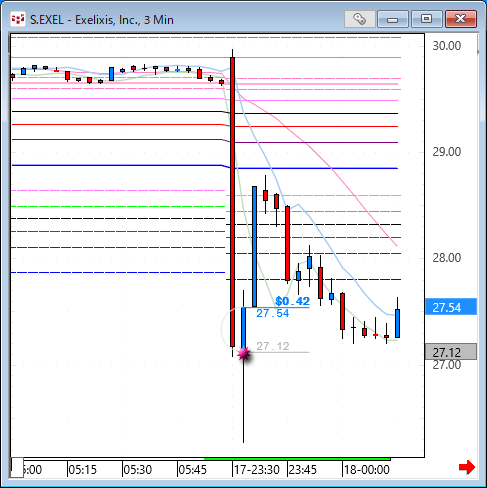Click the blue 27.54 price label on axis

[451, 307]
